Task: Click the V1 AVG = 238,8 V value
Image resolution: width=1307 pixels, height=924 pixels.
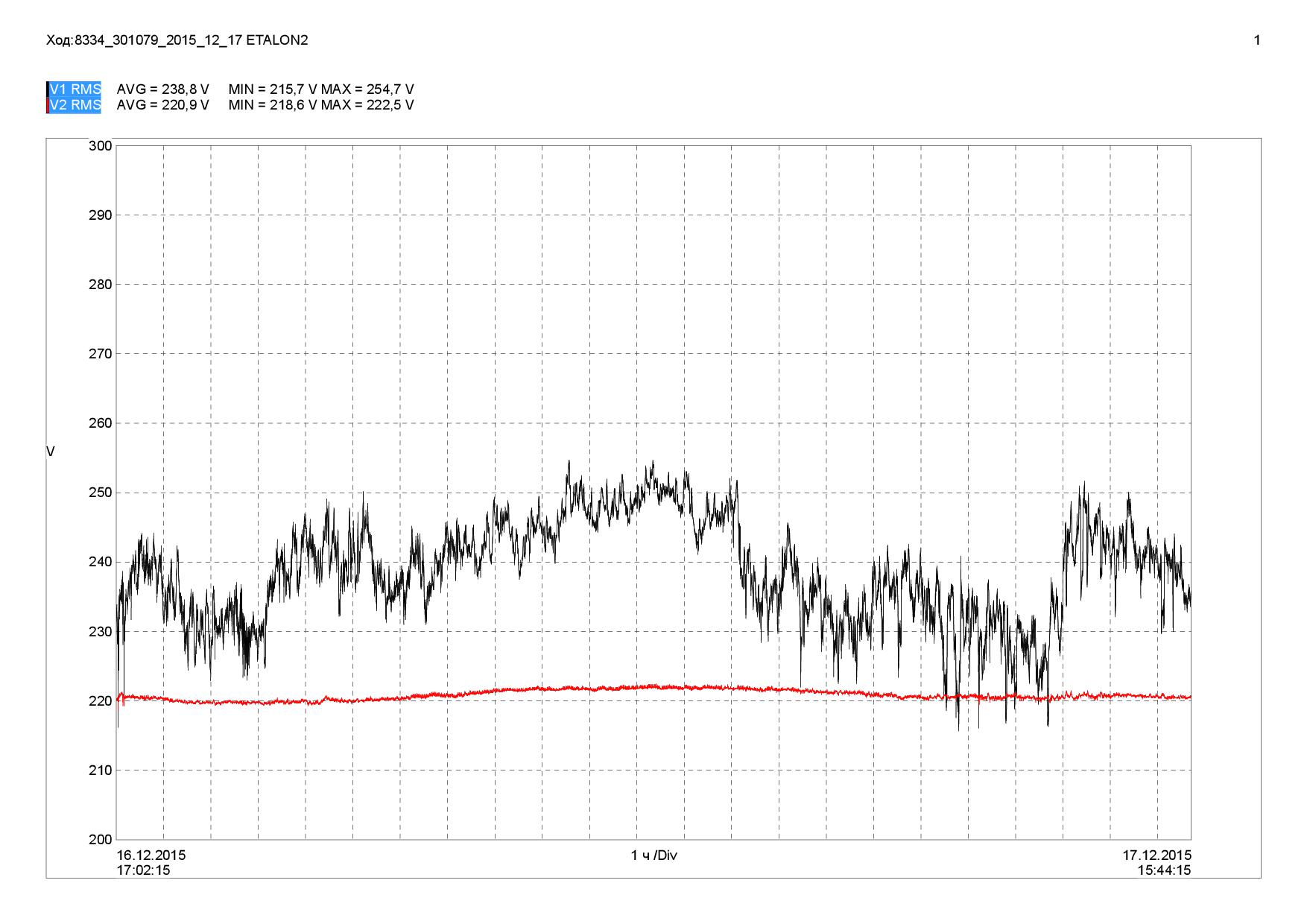Action: 162,89
